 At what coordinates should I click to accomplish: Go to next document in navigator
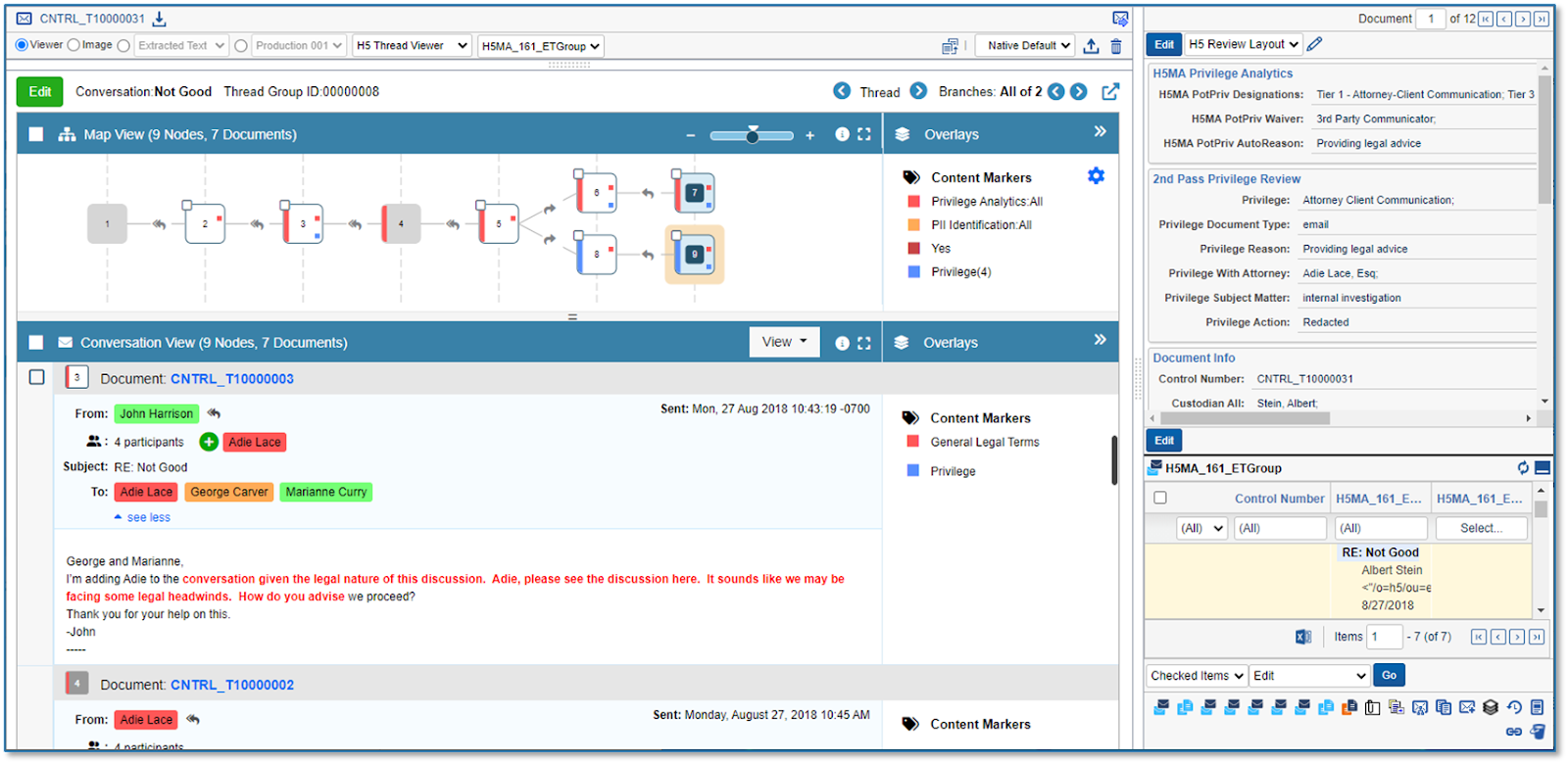1523,19
